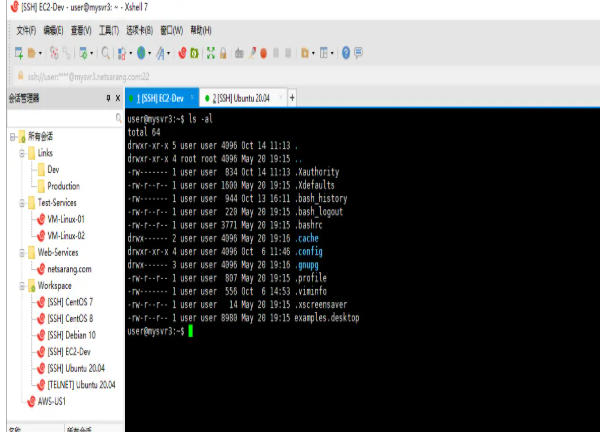Click the layout arrangement toolbar icon
Screen dimensions: 600x432
[324, 53]
